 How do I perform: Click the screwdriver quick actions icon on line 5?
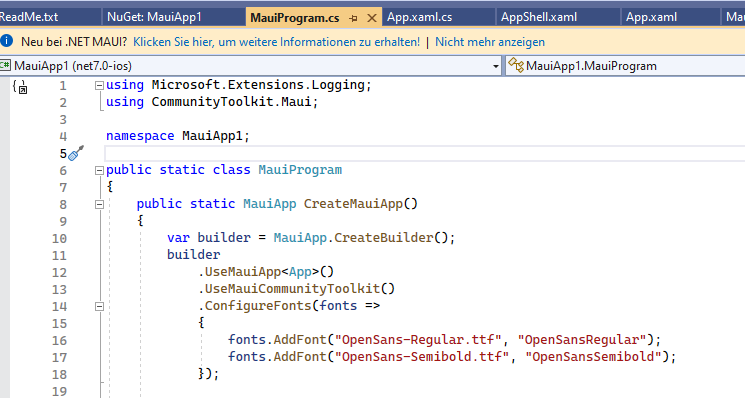pyautogui.click(x=76, y=153)
